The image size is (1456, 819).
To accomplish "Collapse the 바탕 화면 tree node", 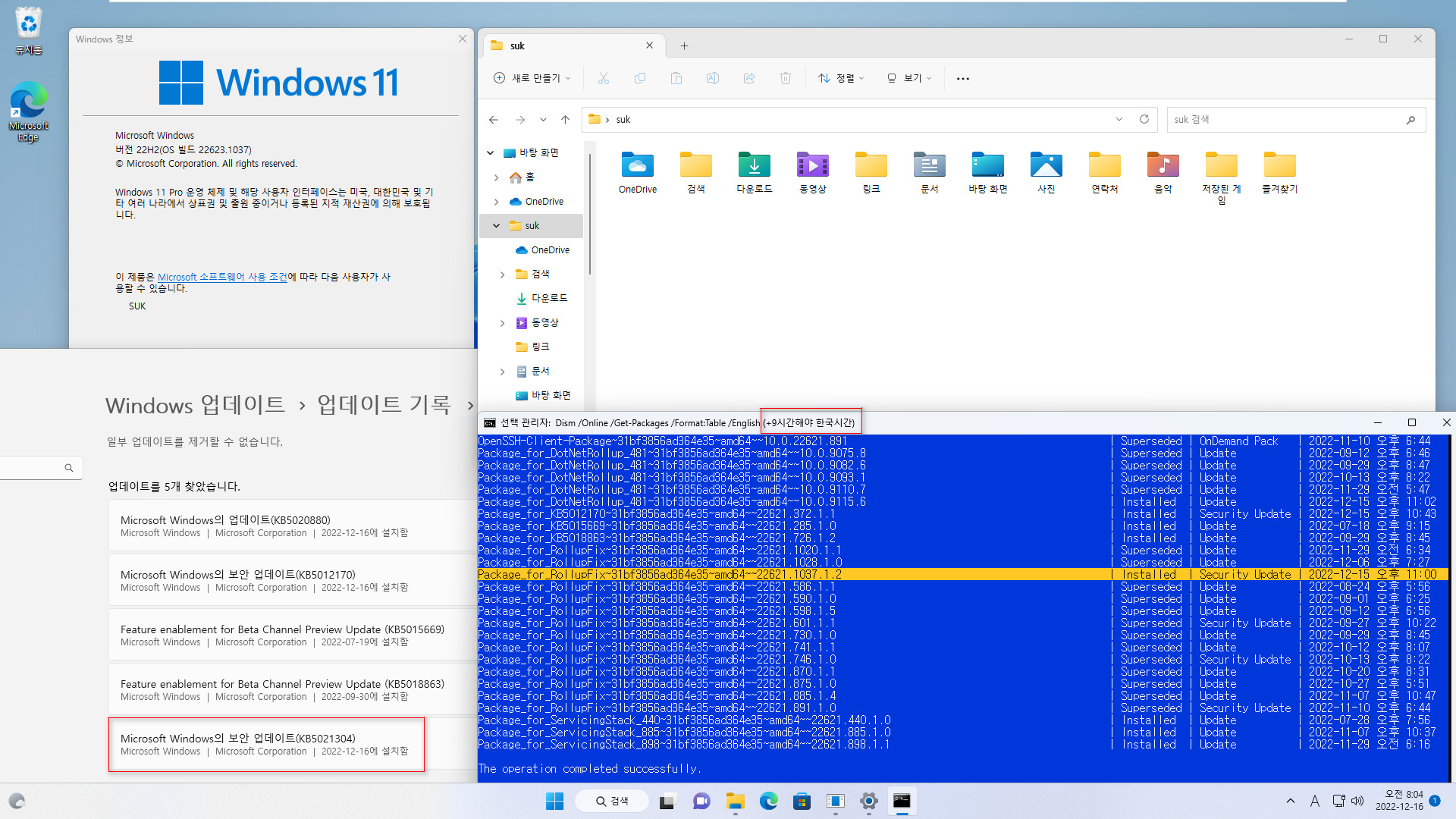I will pos(491,153).
